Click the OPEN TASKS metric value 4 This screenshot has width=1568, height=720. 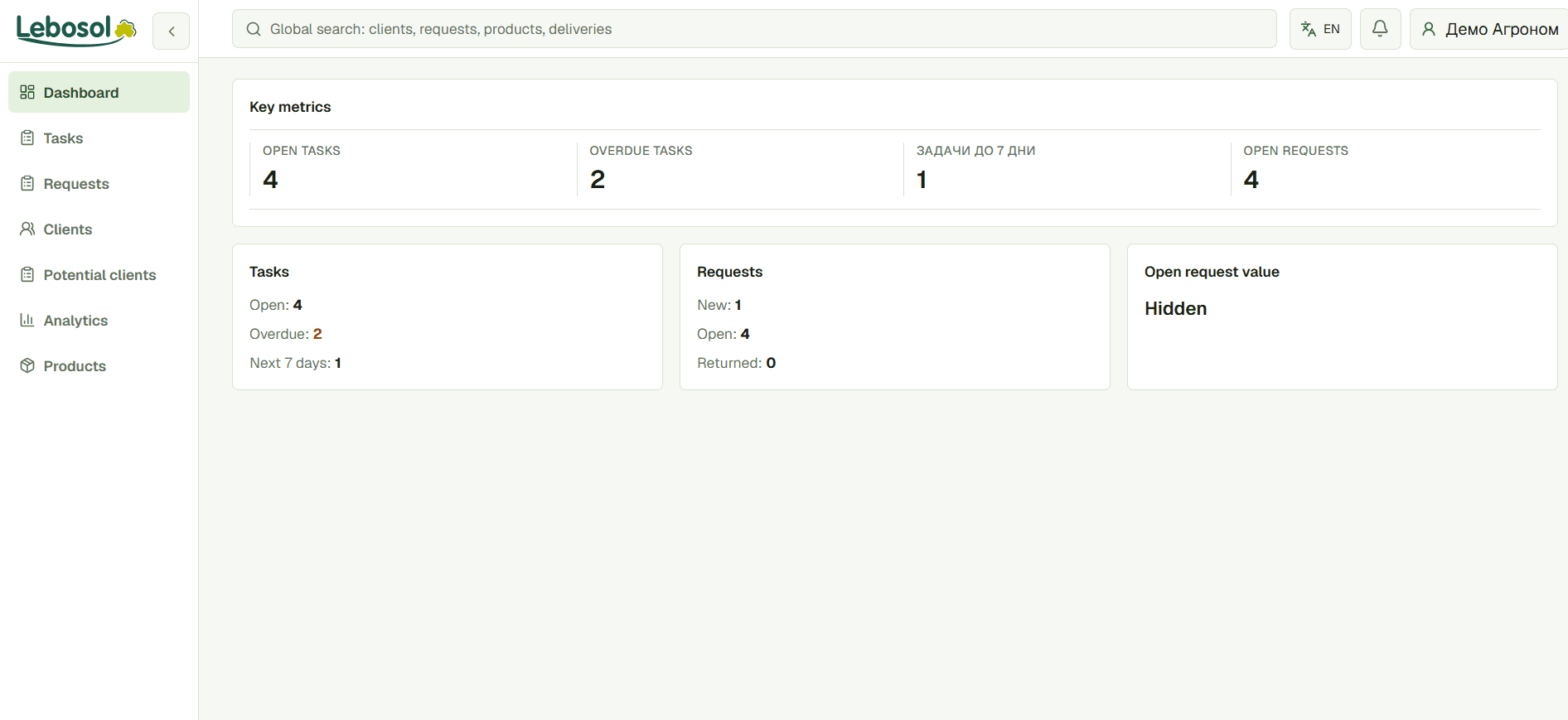pos(270,180)
